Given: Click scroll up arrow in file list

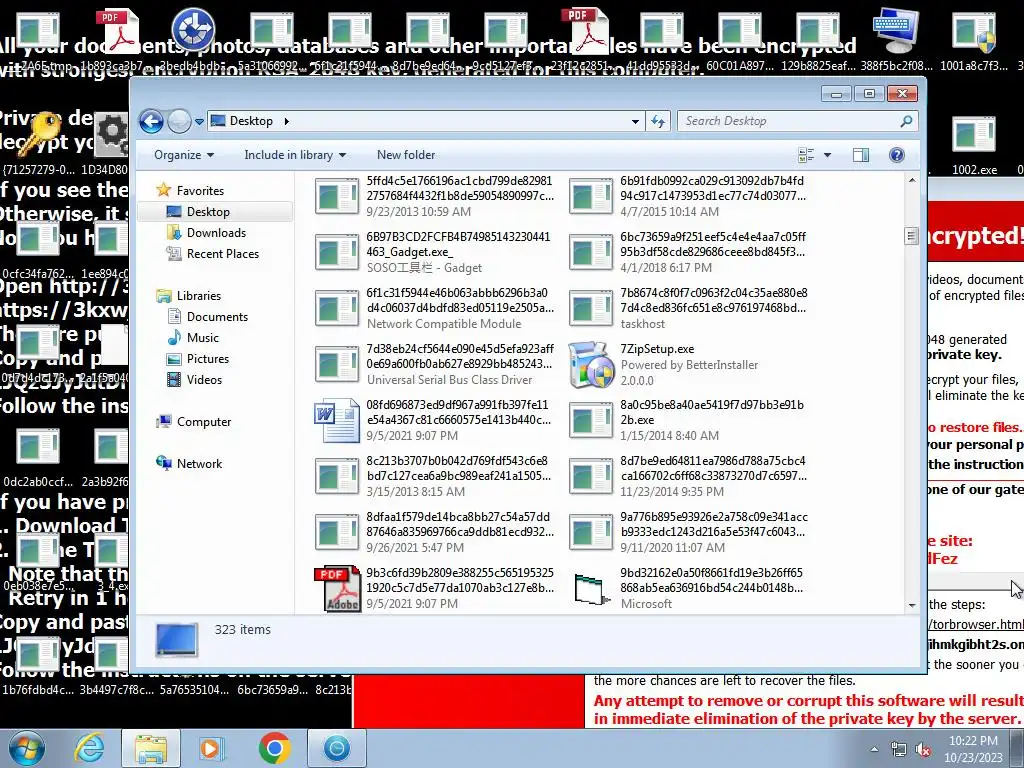Looking at the screenshot, I should click(912, 180).
